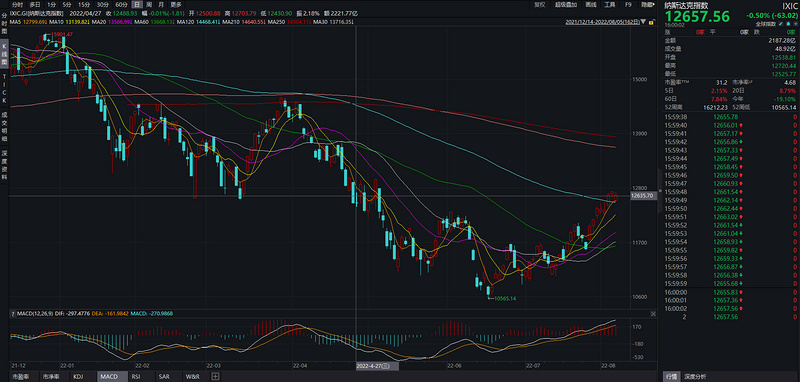
Task: Select the 15分 interval tab
Action: [84, 5]
